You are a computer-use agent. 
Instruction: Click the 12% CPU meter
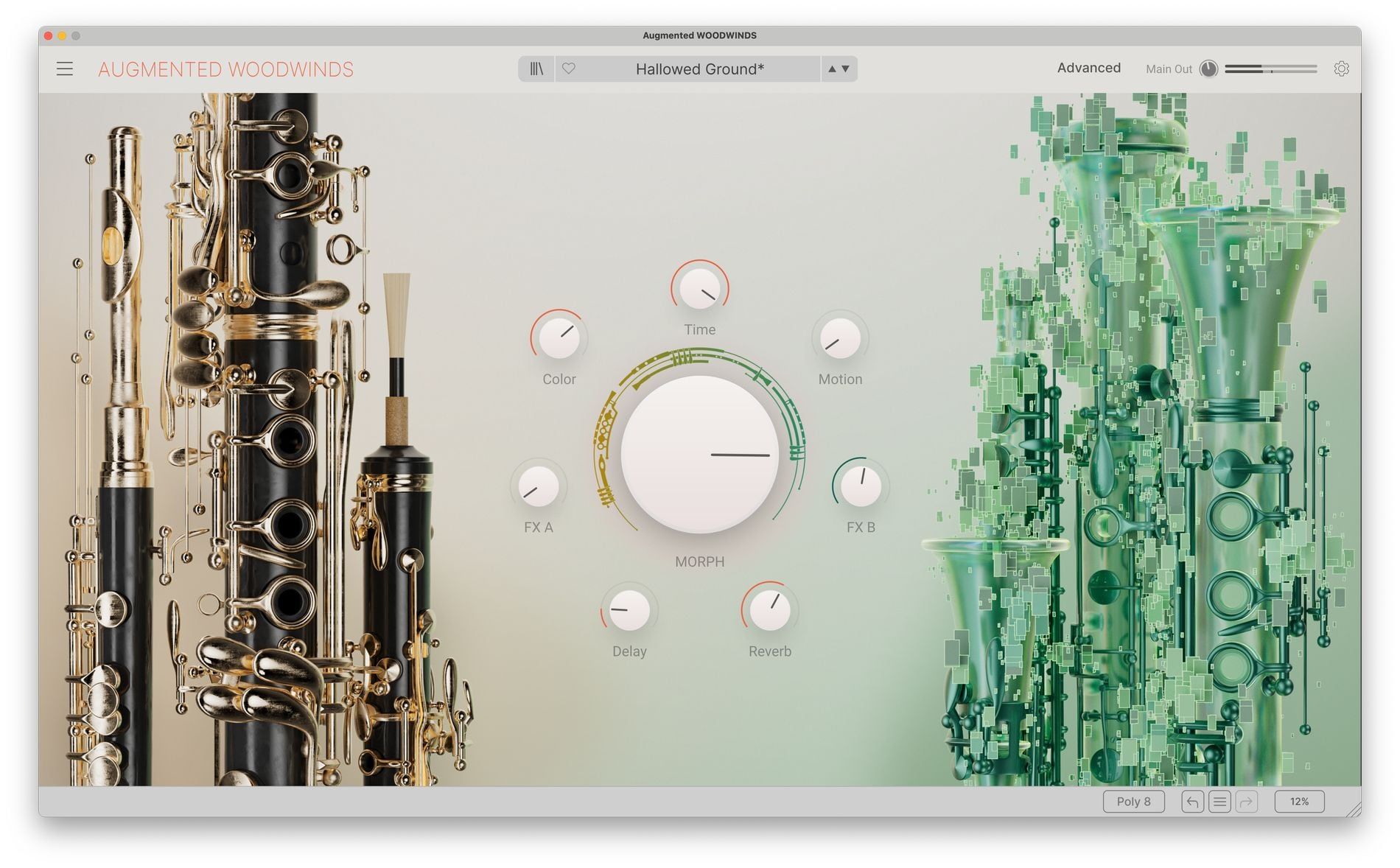coord(1299,802)
